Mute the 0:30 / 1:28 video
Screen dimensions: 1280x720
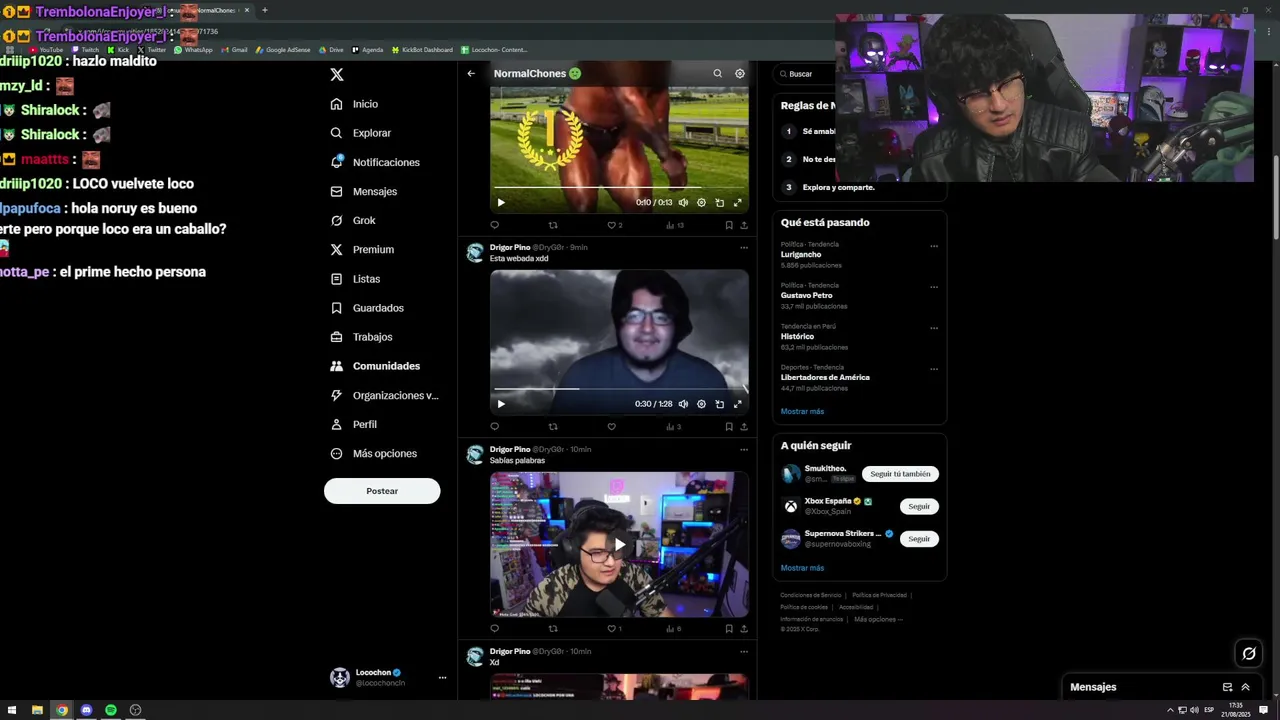(683, 404)
